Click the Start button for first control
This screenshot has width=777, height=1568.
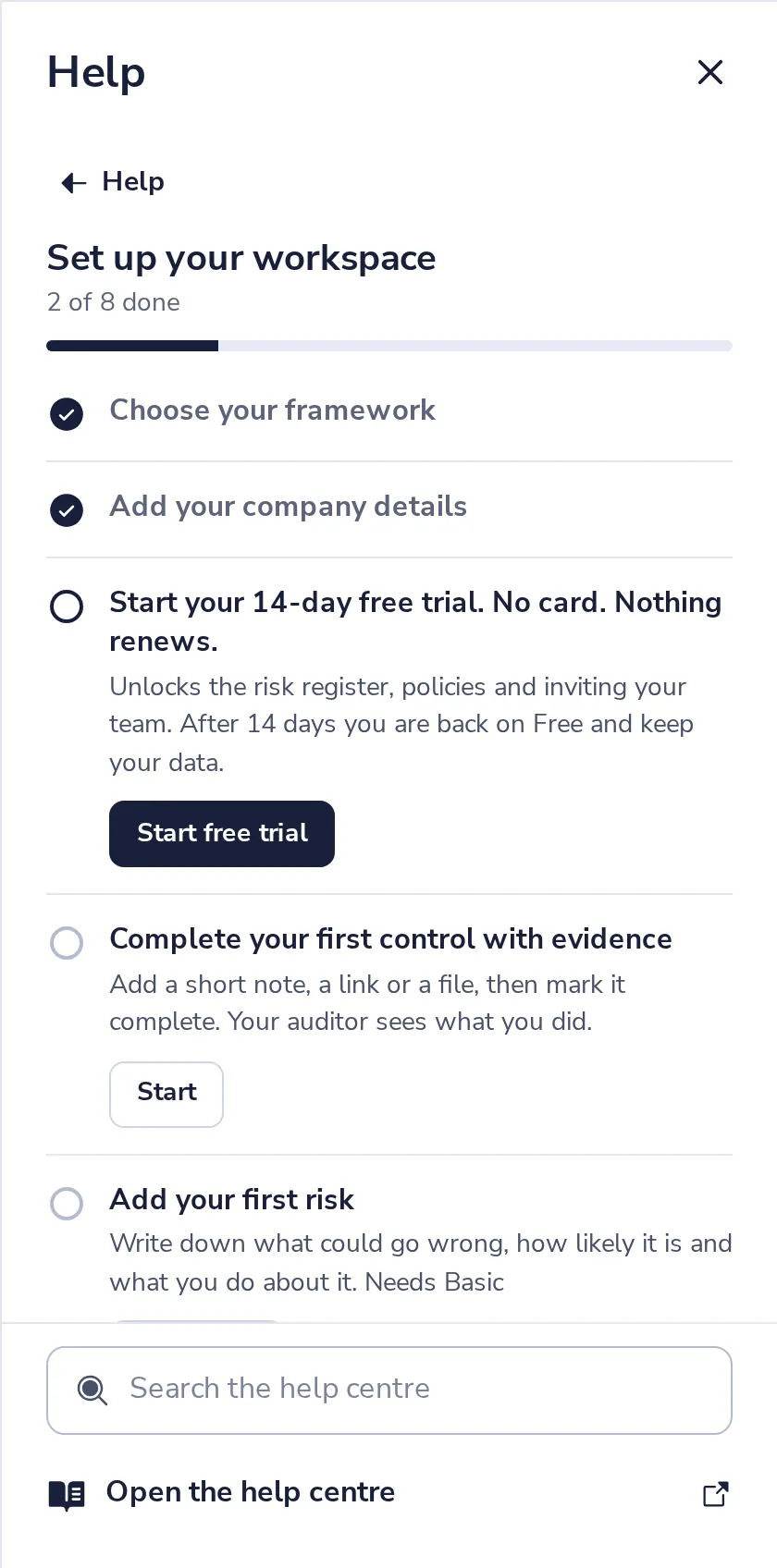click(x=166, y=1095)
